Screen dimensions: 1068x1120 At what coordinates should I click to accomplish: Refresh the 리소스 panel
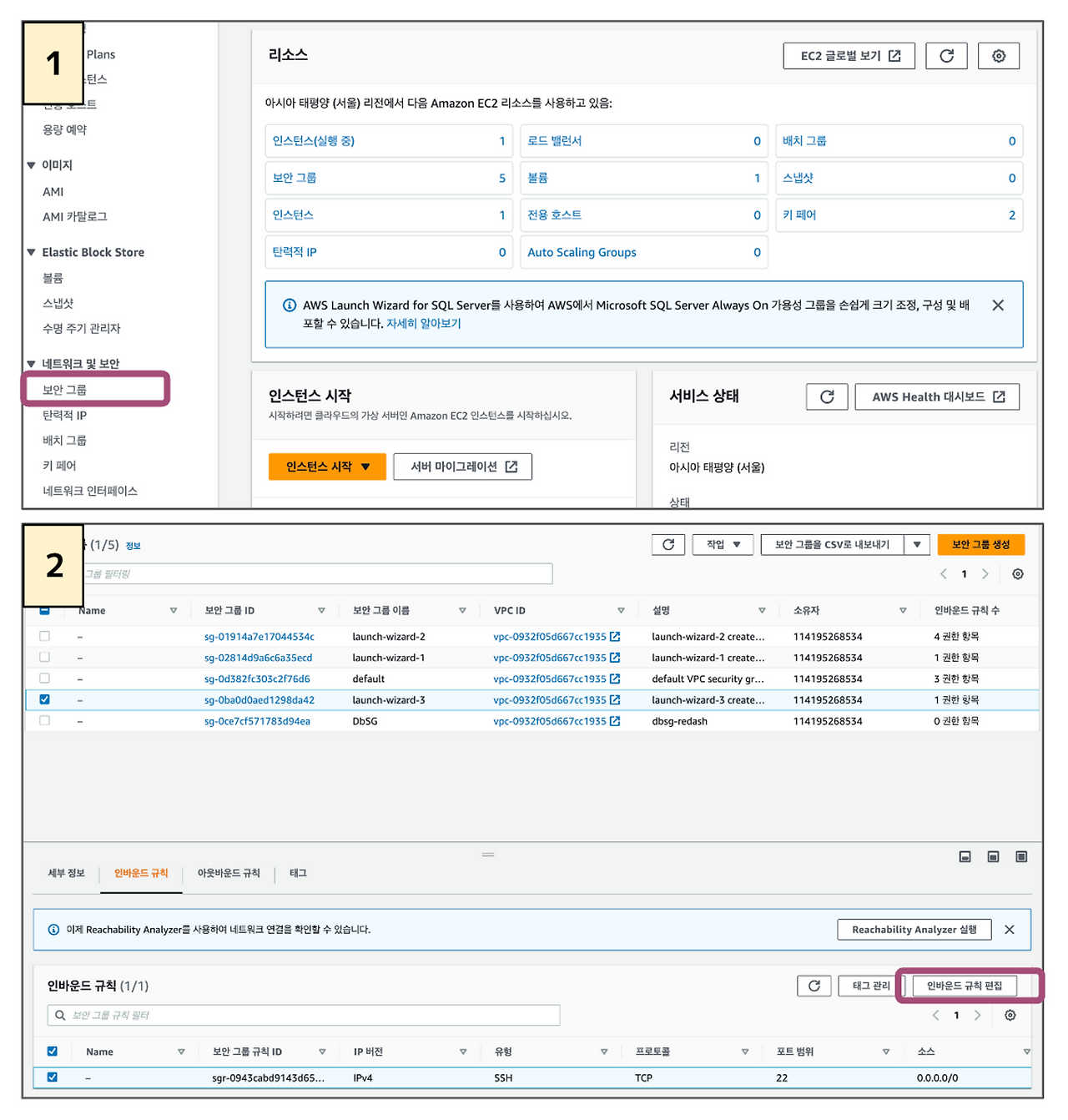[x=946, y=56]
